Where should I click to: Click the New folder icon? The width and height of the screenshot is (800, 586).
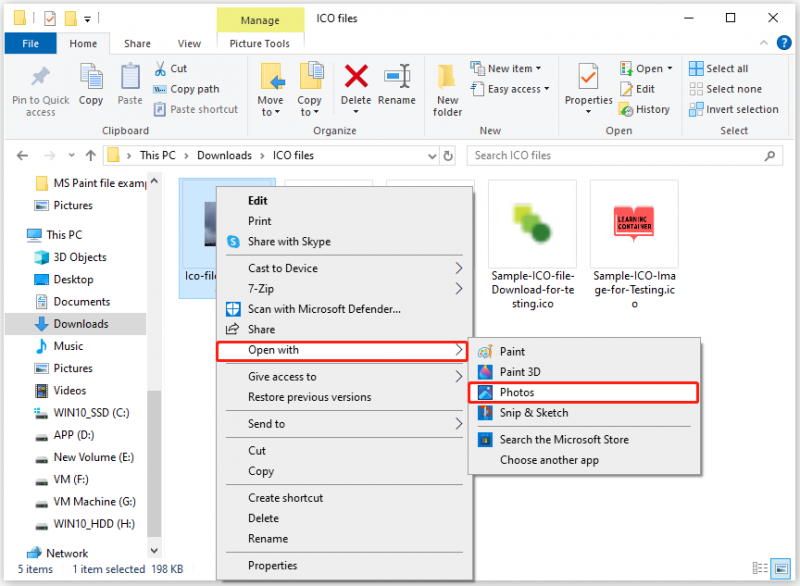(x=447, y=78)
